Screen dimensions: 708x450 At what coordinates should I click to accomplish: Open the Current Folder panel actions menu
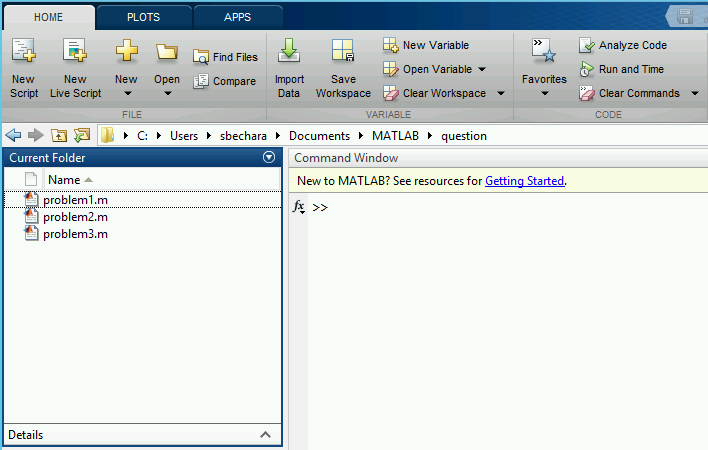[269, 157]
